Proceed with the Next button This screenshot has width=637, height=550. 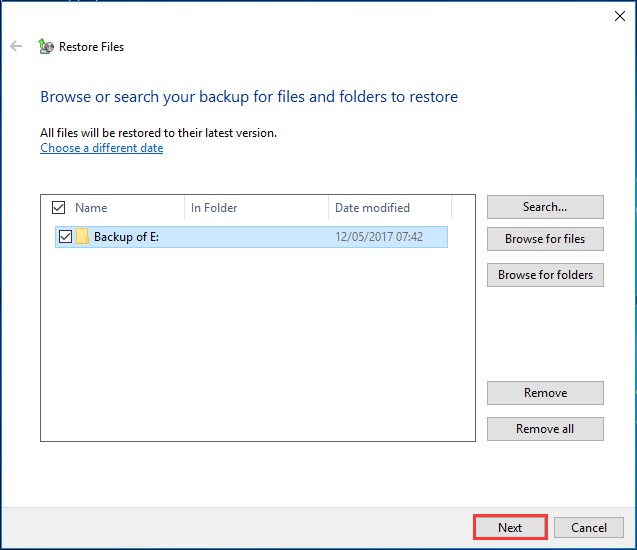510,527
